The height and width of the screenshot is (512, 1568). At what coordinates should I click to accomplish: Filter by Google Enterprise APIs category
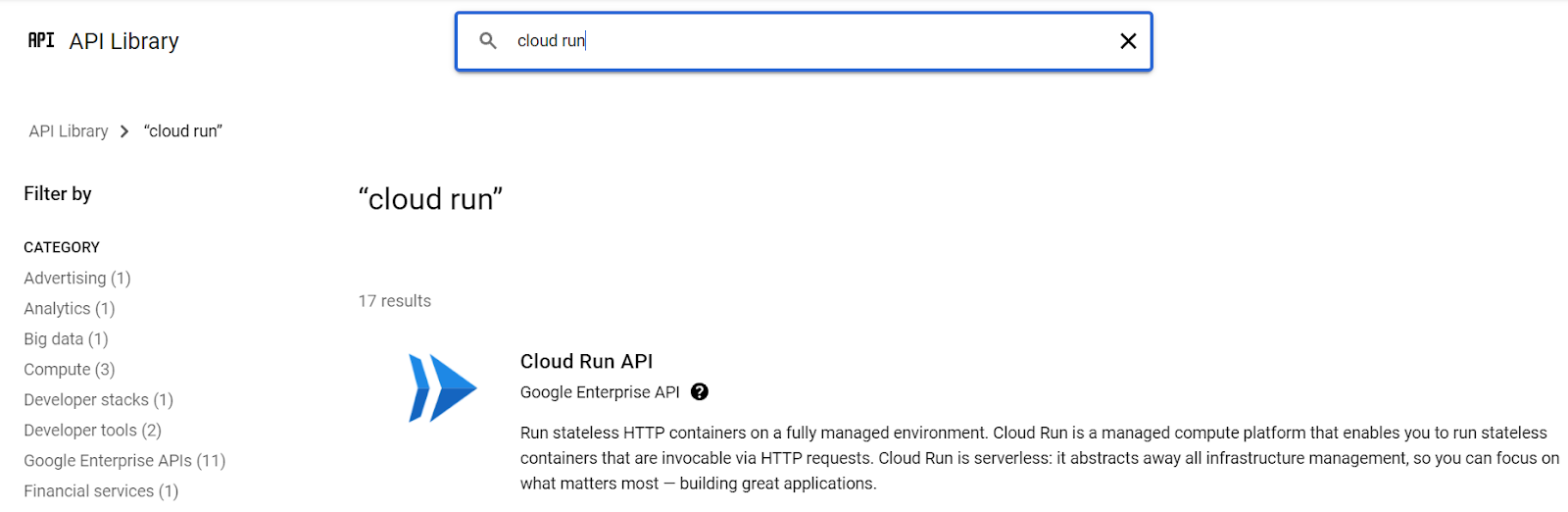124,461
